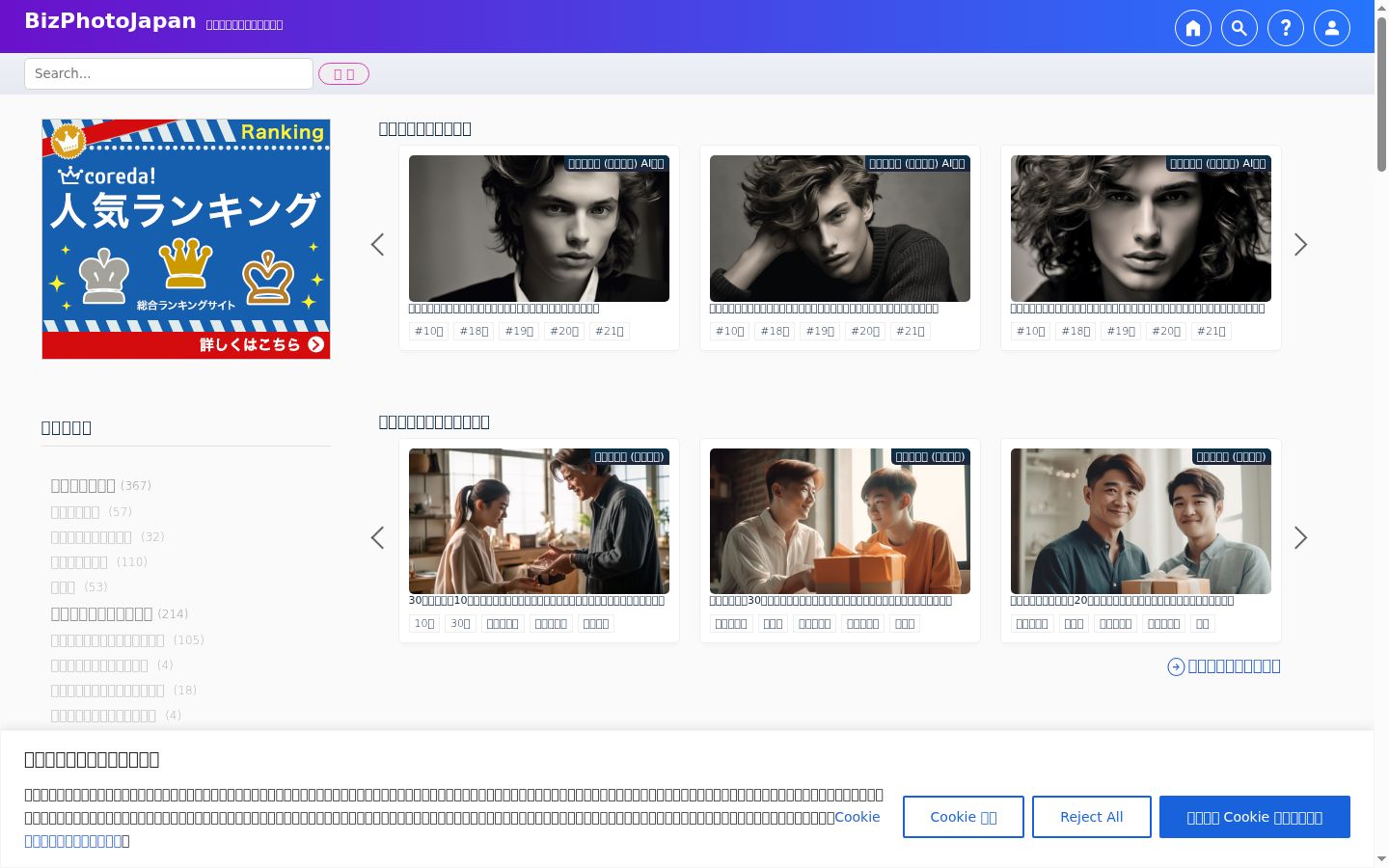Click the 30 tag under the woman gift photo

click(461, 624)
